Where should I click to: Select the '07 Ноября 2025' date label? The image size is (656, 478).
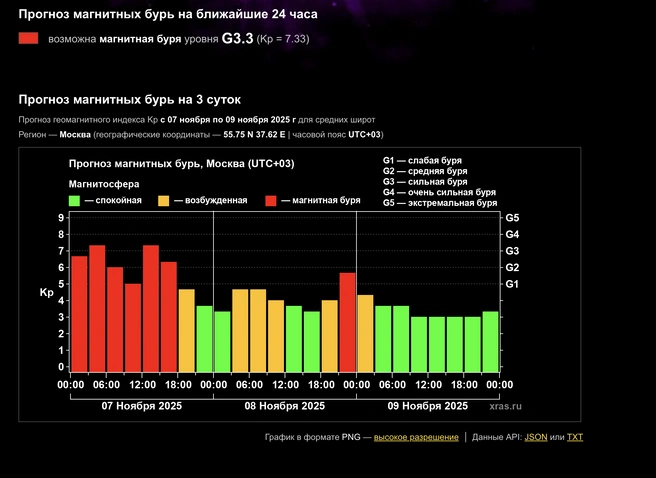coord(142,406)
